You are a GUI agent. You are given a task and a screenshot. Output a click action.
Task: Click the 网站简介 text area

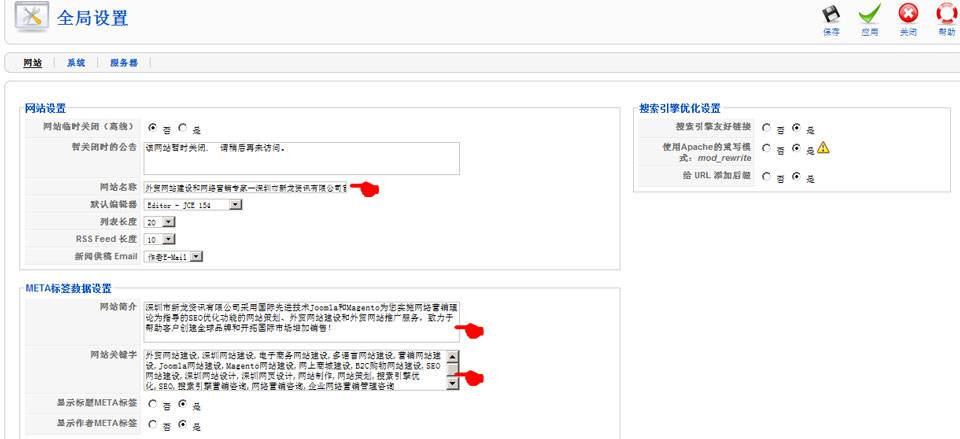coord(301,321)
